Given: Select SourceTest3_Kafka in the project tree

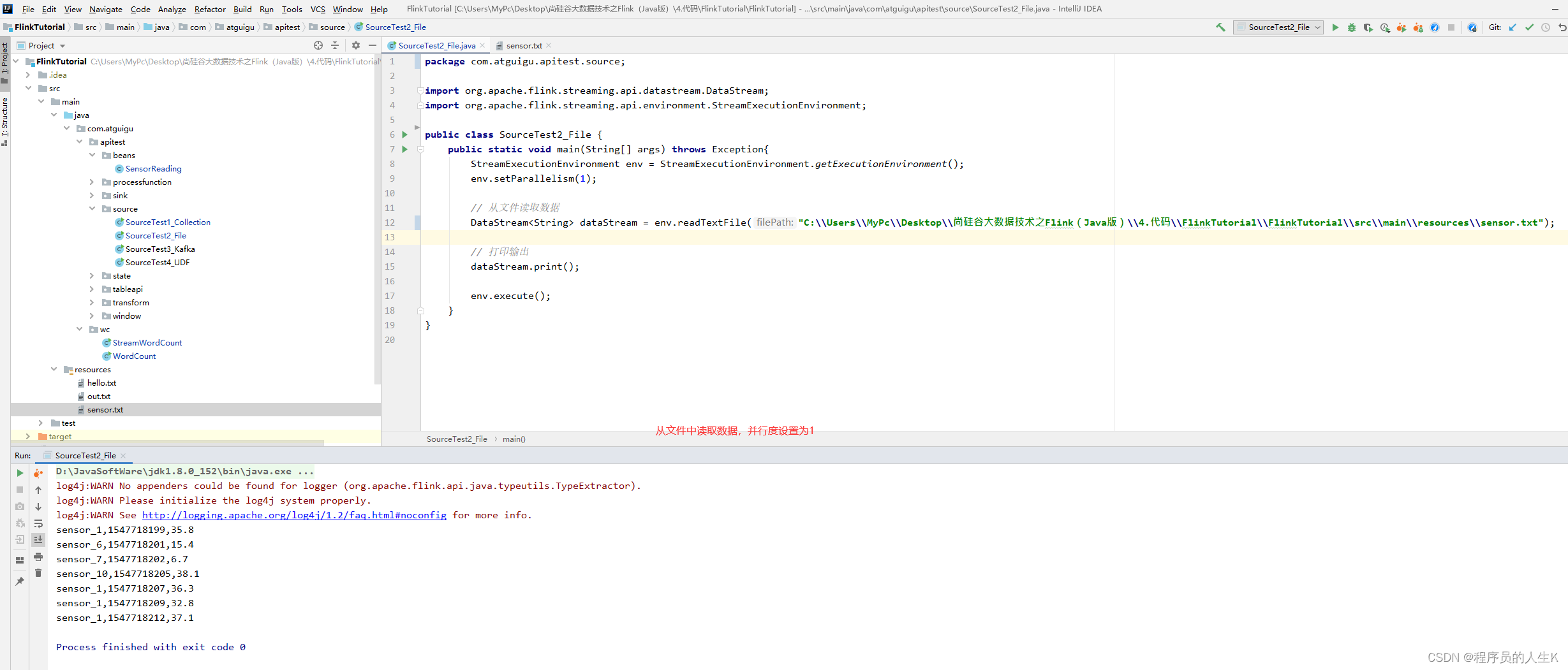Looking at the screenshot, I should (x=160, y=249).
